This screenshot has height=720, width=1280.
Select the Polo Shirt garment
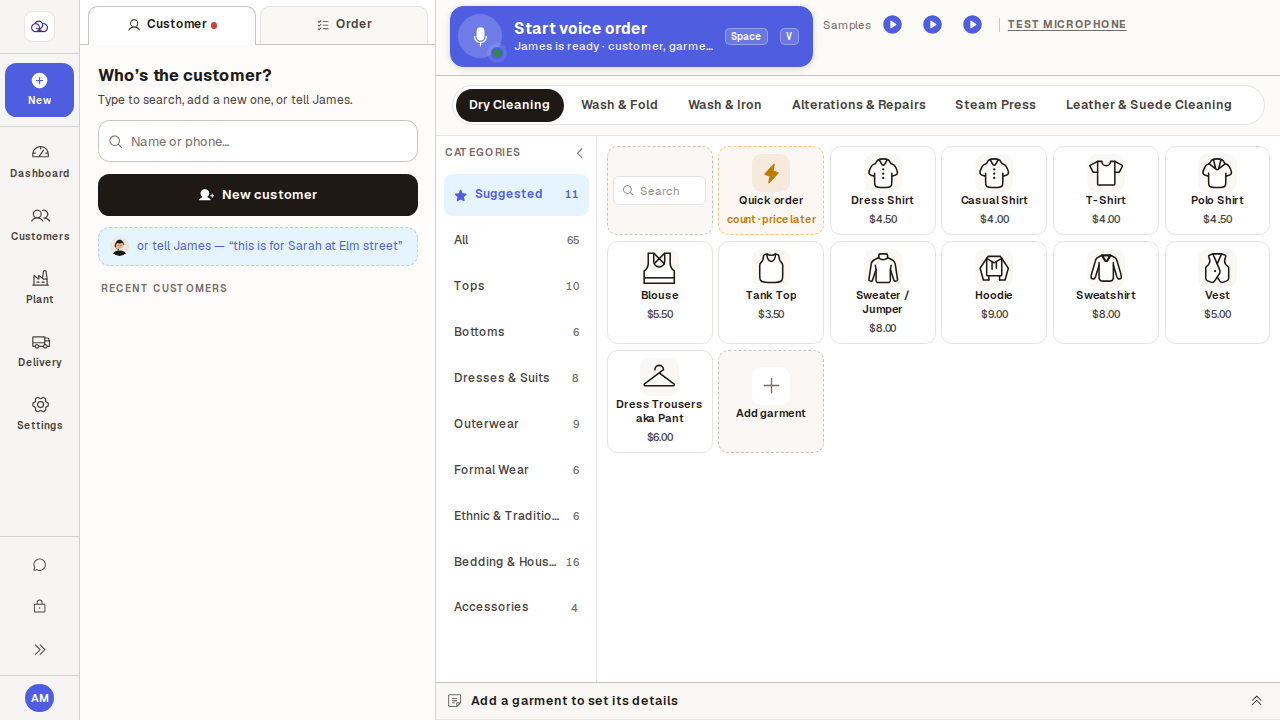tap(1217, 190)
